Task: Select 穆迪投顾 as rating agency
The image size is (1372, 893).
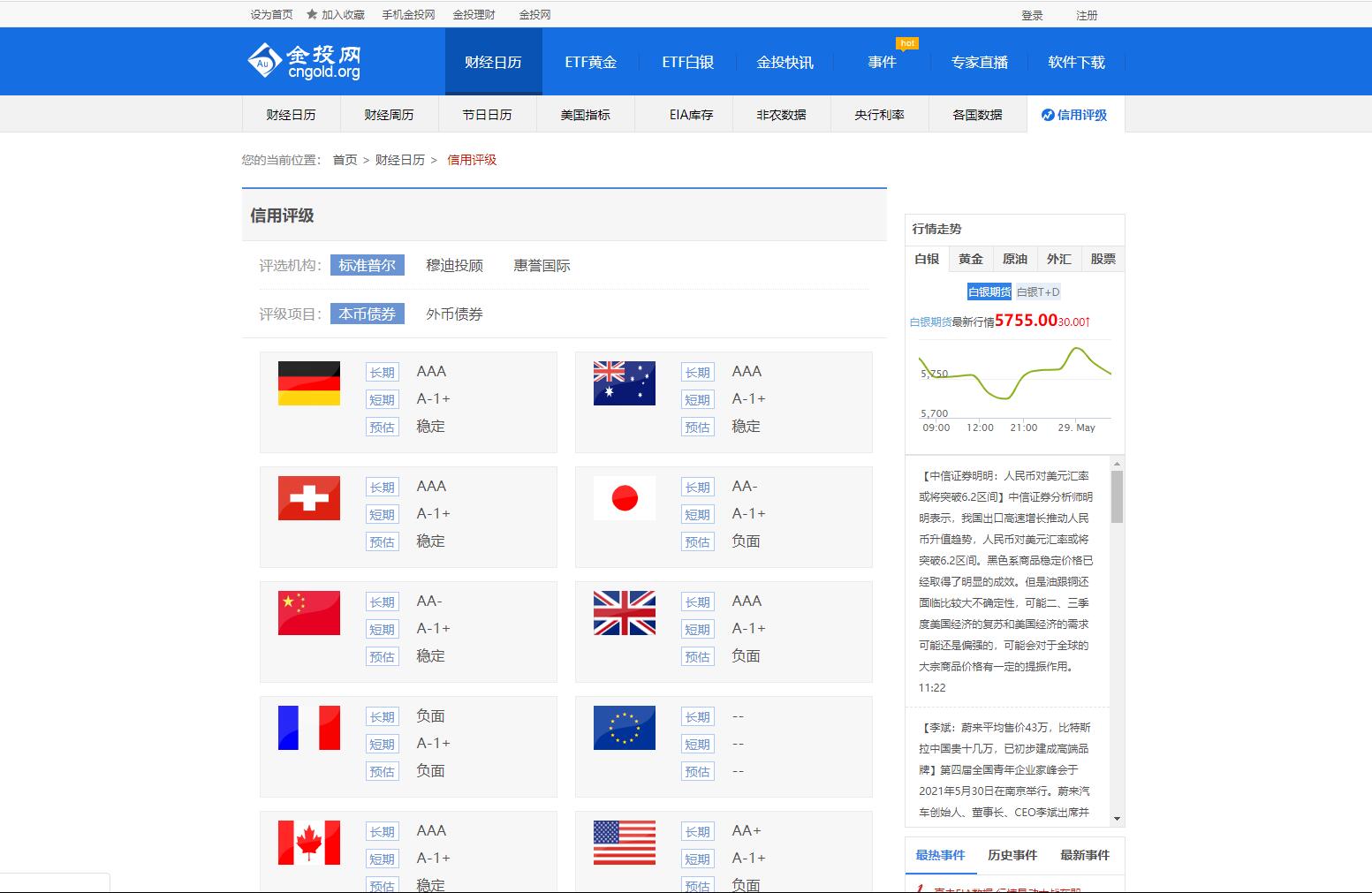Action: point(454,264)
